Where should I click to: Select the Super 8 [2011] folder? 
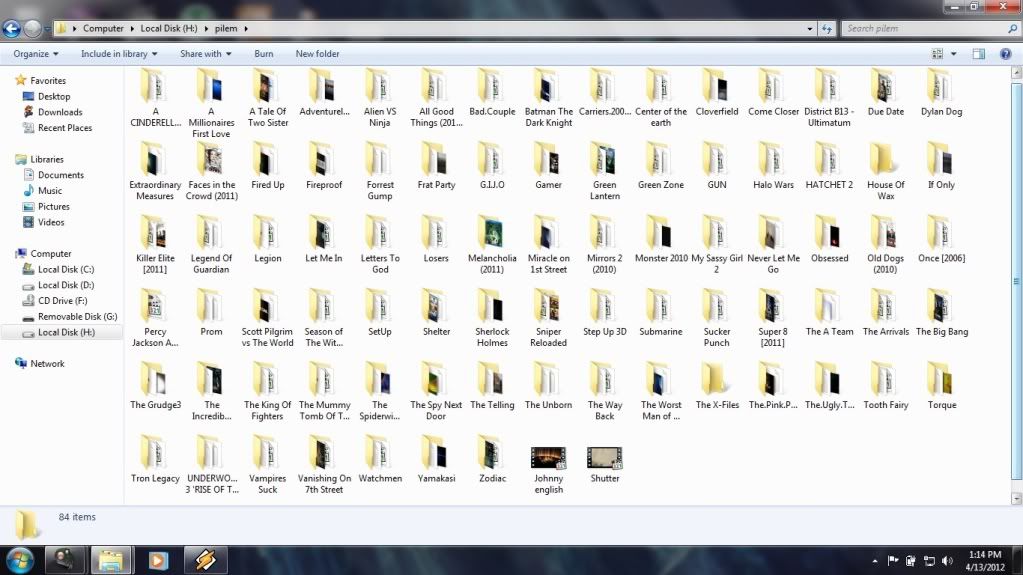point(772,319)
